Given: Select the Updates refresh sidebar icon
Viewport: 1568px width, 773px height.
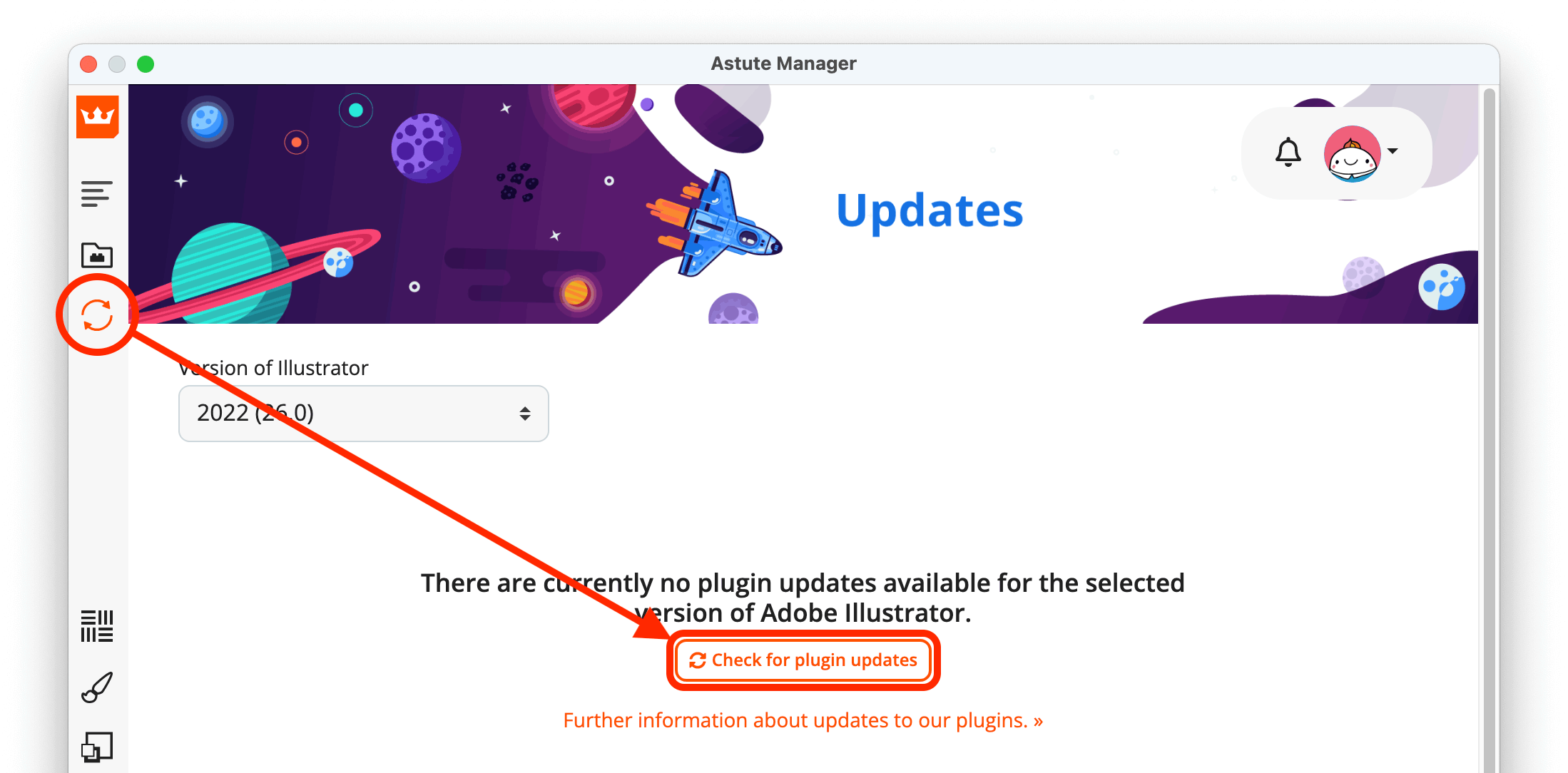Looking at the screenshot, I should click(97, 315).
